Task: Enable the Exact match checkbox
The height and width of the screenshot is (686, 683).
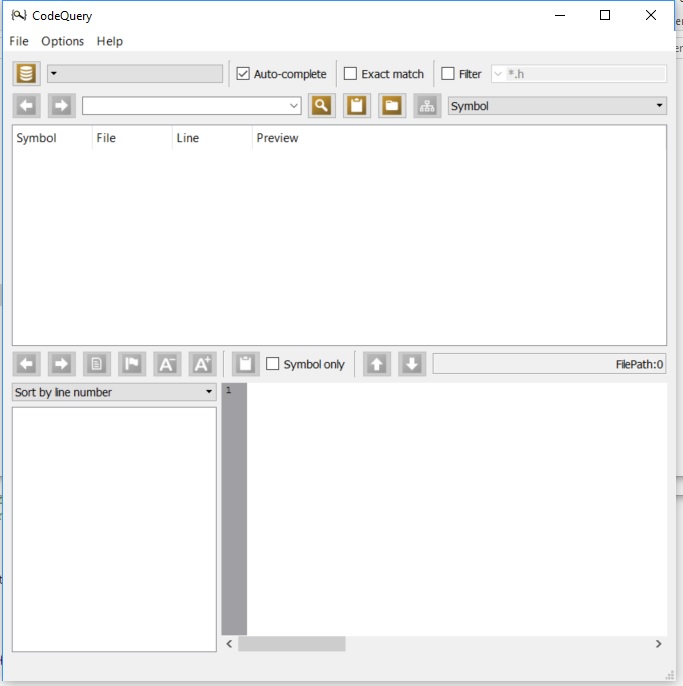Action: (x=351, y=74)
